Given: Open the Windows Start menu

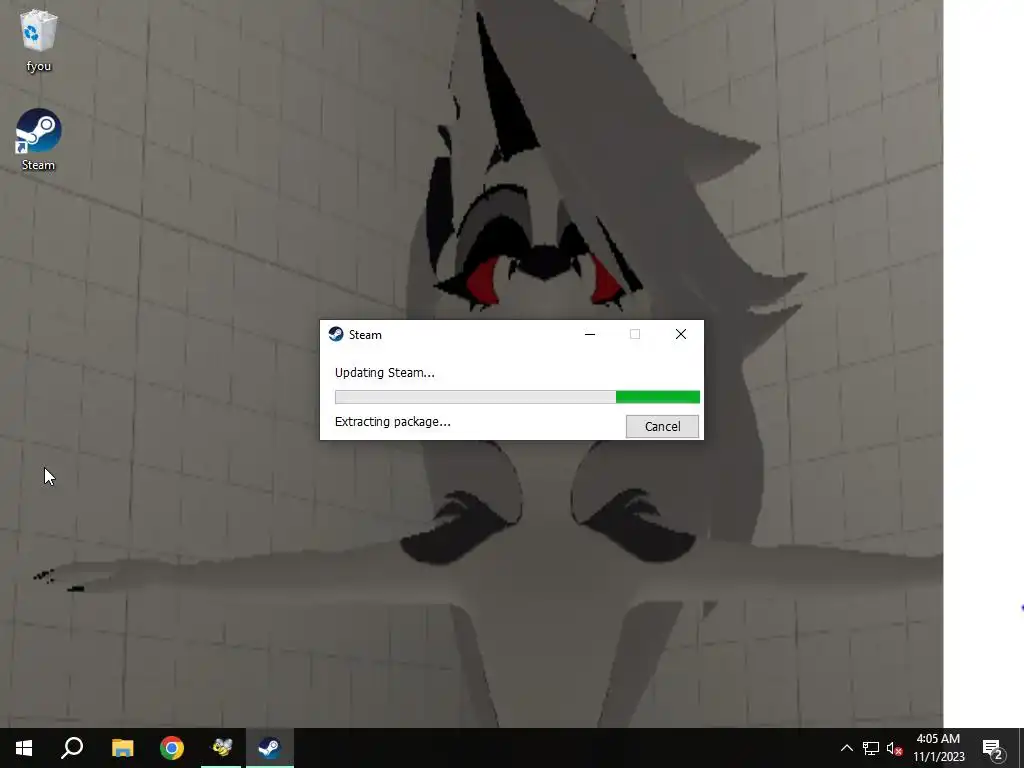Looking at the screenshot, I should tap(24, 748).
